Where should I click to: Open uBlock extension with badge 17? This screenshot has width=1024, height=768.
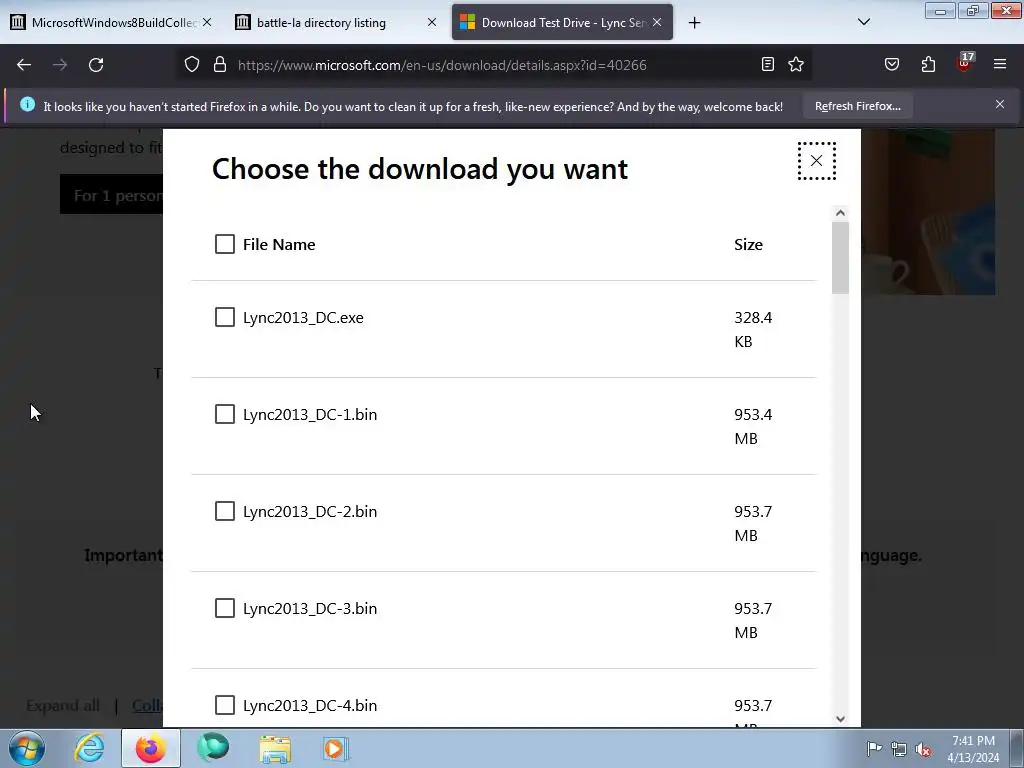click(x=964, y=63)
